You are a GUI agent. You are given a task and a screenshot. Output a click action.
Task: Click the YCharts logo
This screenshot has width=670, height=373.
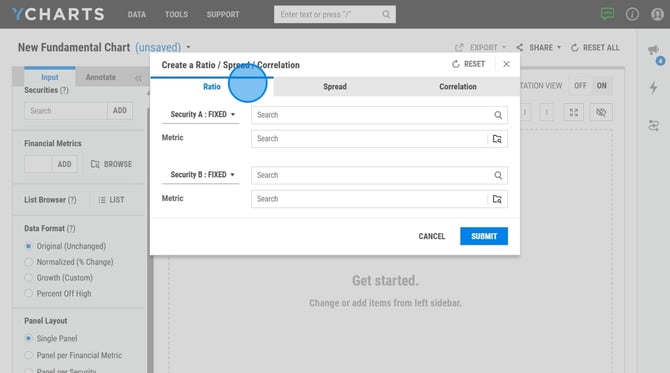[58, 14]
